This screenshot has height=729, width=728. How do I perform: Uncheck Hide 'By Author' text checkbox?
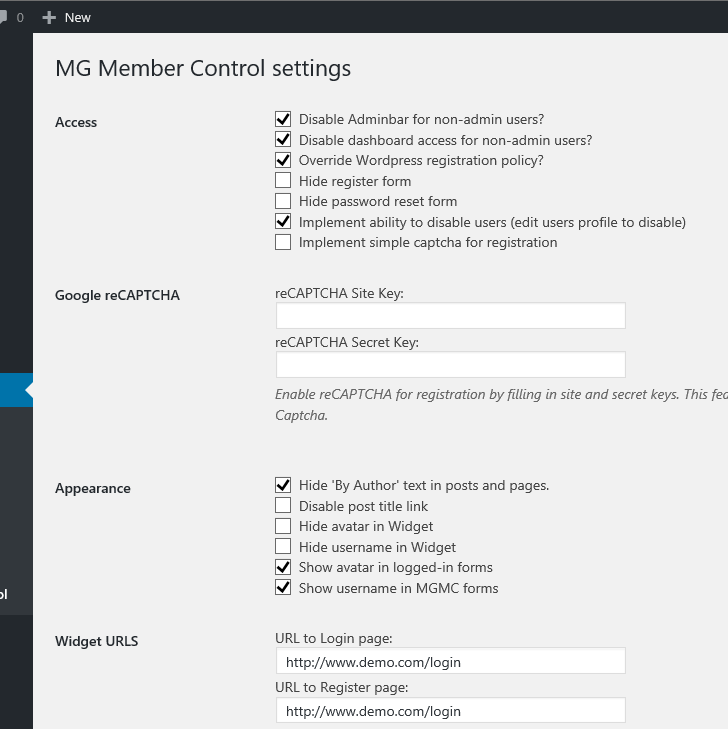point(283,485)
